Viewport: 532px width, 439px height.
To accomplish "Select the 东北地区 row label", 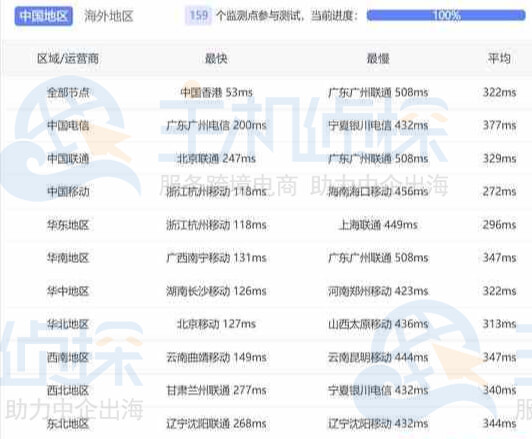I will coord(68,423).
